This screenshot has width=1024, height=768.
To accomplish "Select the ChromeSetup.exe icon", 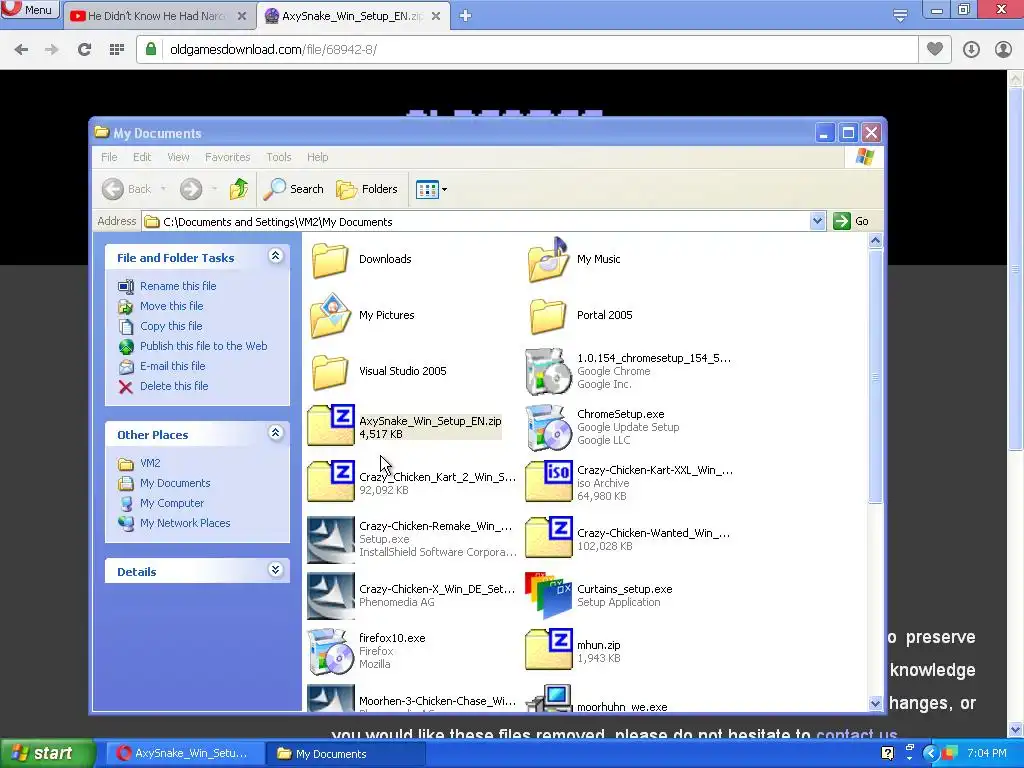I will click(548, 427).
